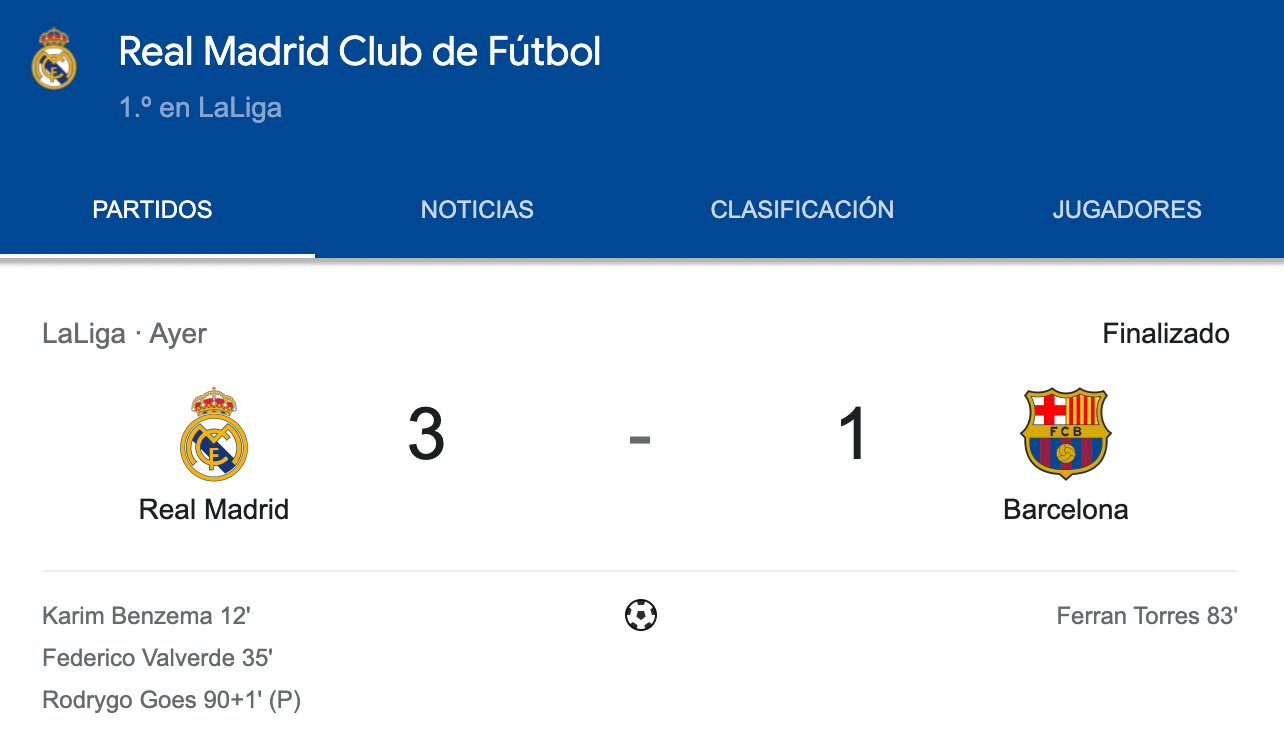
Task: Click the '1.º en LaLiga' subtitle
Action: click(x=200, y=108)
